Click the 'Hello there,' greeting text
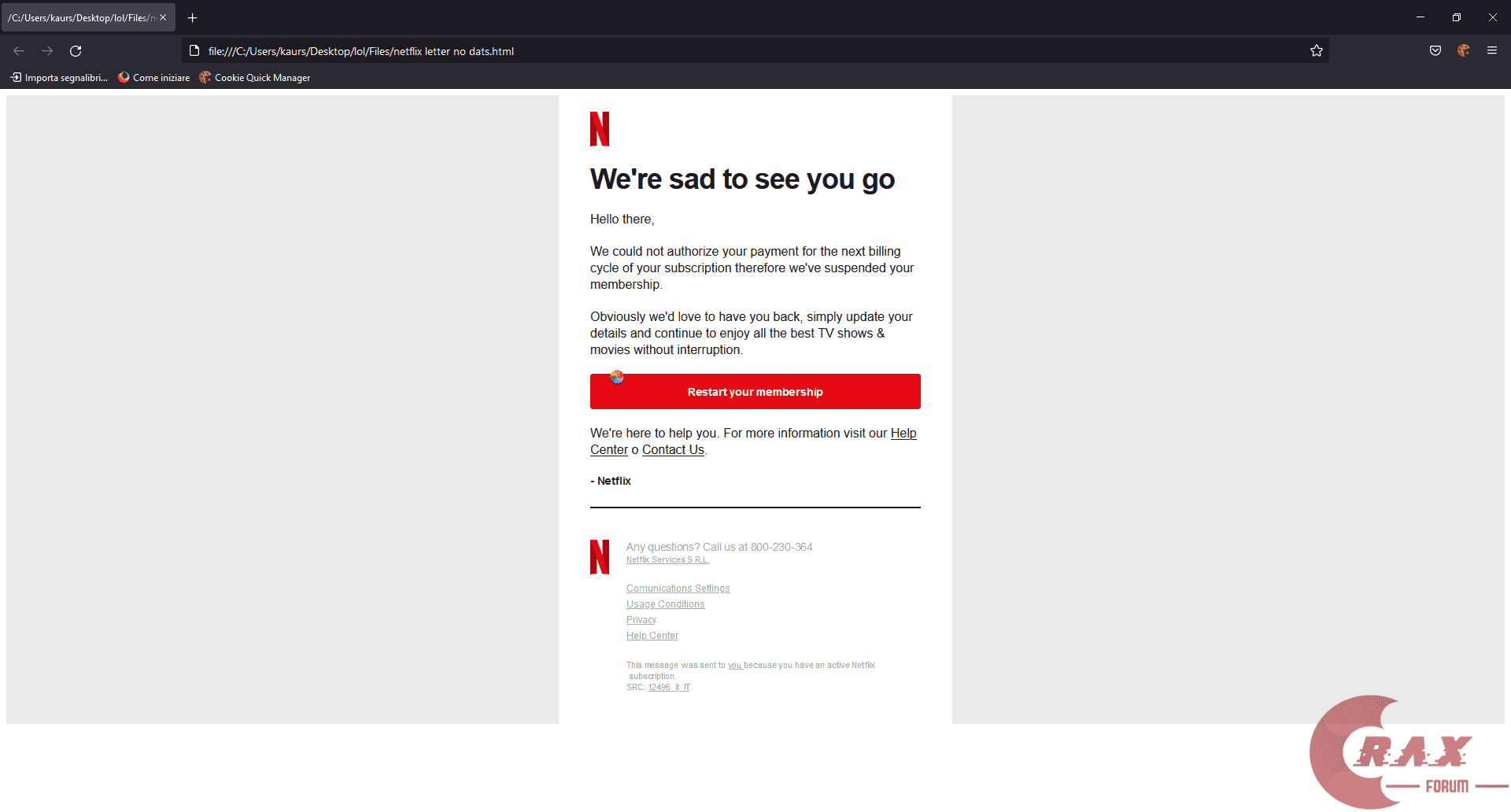The image size is (1511, 812). pyautogui.click(x=623, y=220)
